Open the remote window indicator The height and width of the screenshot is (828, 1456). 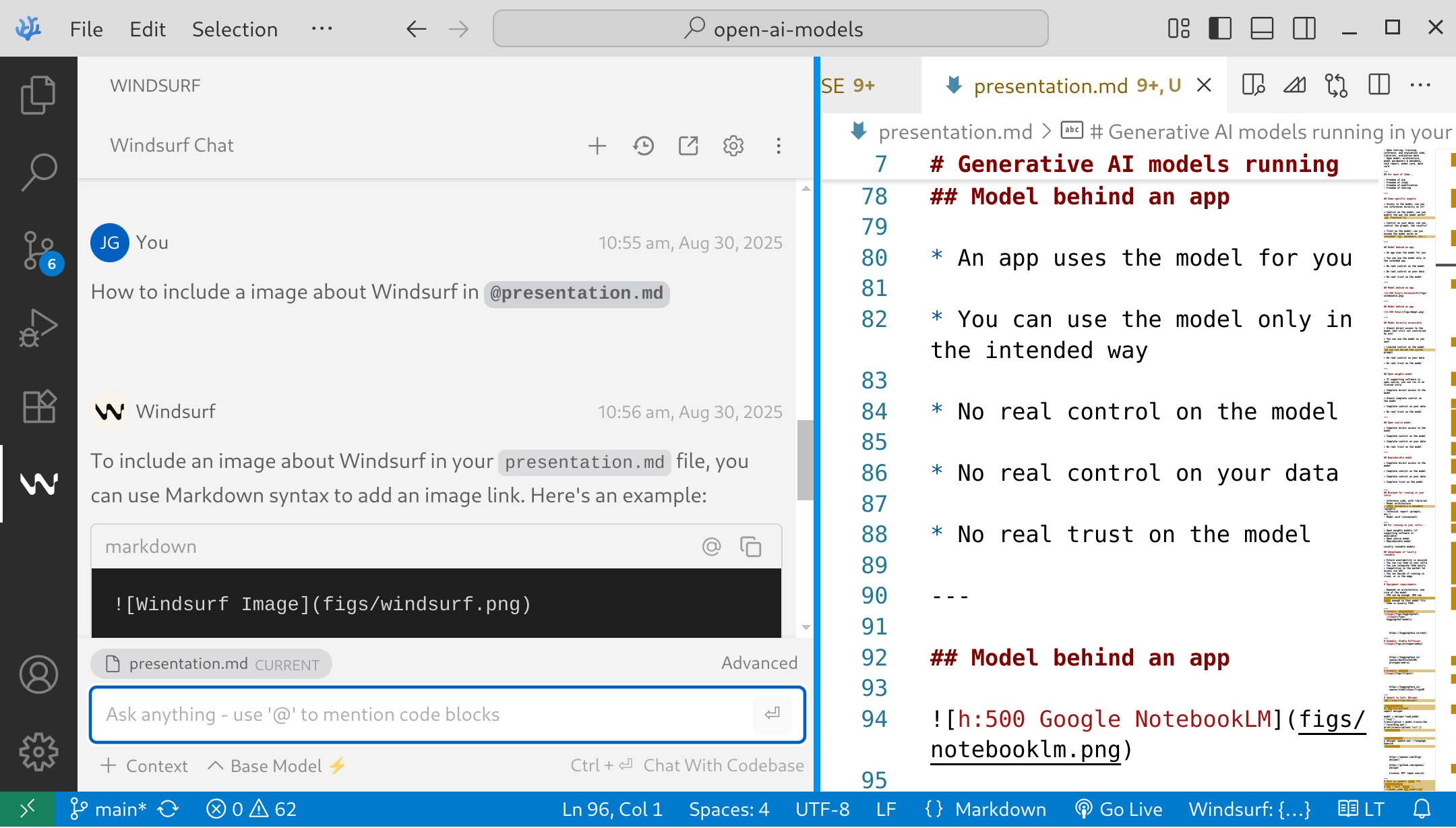28,809
